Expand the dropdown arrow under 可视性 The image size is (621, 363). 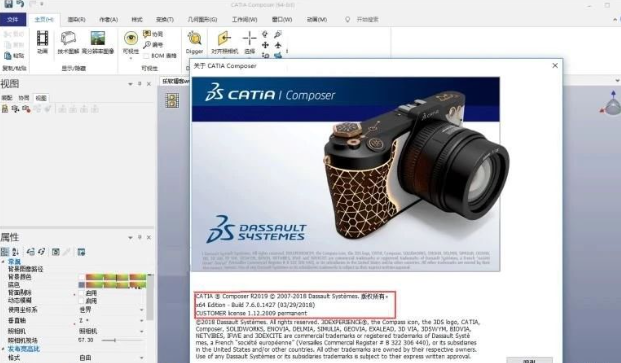(x=131, y=58)
